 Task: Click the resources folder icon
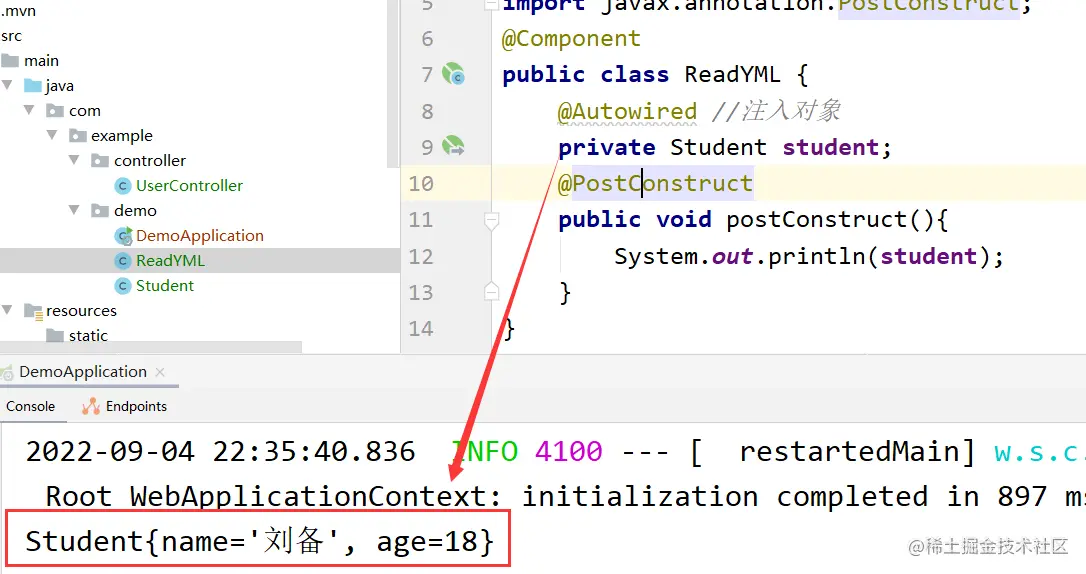[33, 311]
